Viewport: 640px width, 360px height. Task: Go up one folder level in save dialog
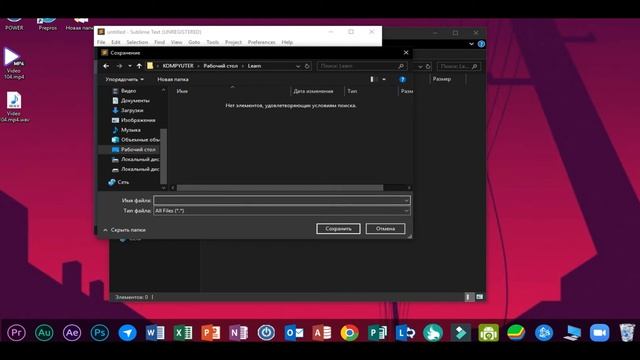pos(139,66)
